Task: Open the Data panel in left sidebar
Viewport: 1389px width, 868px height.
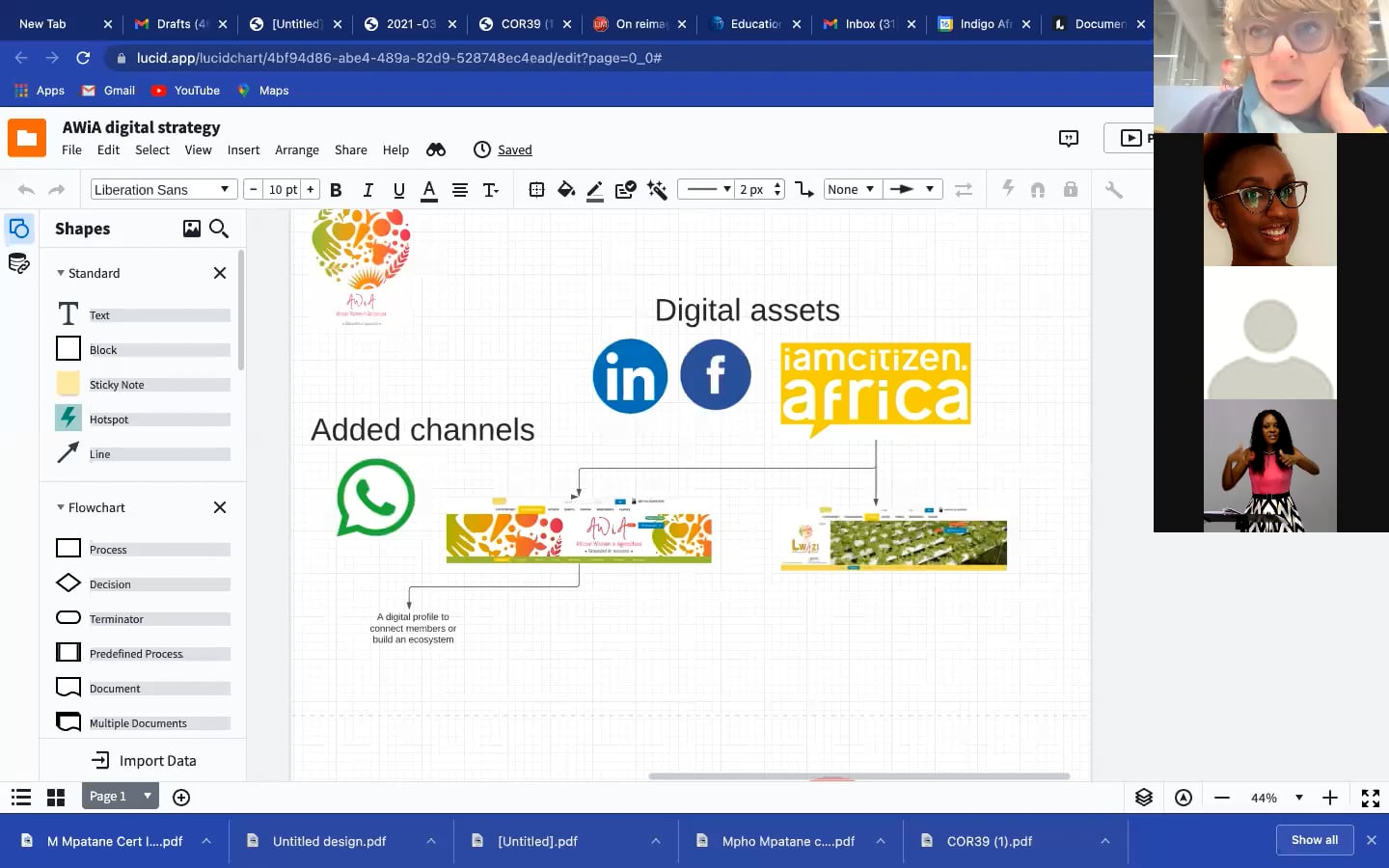Action: tap(19, 263)
